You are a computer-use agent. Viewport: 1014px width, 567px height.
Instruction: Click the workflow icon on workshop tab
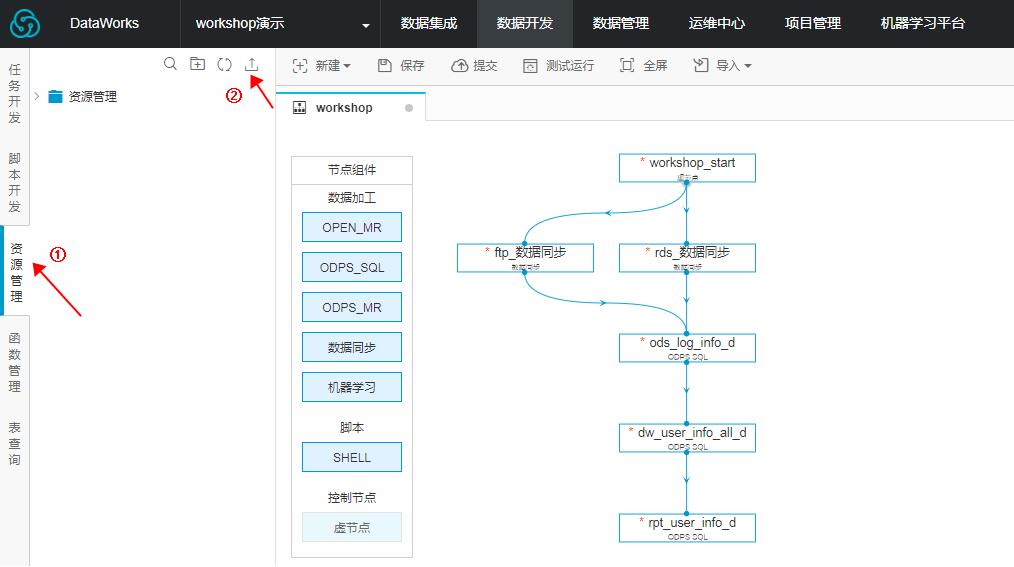299,108
